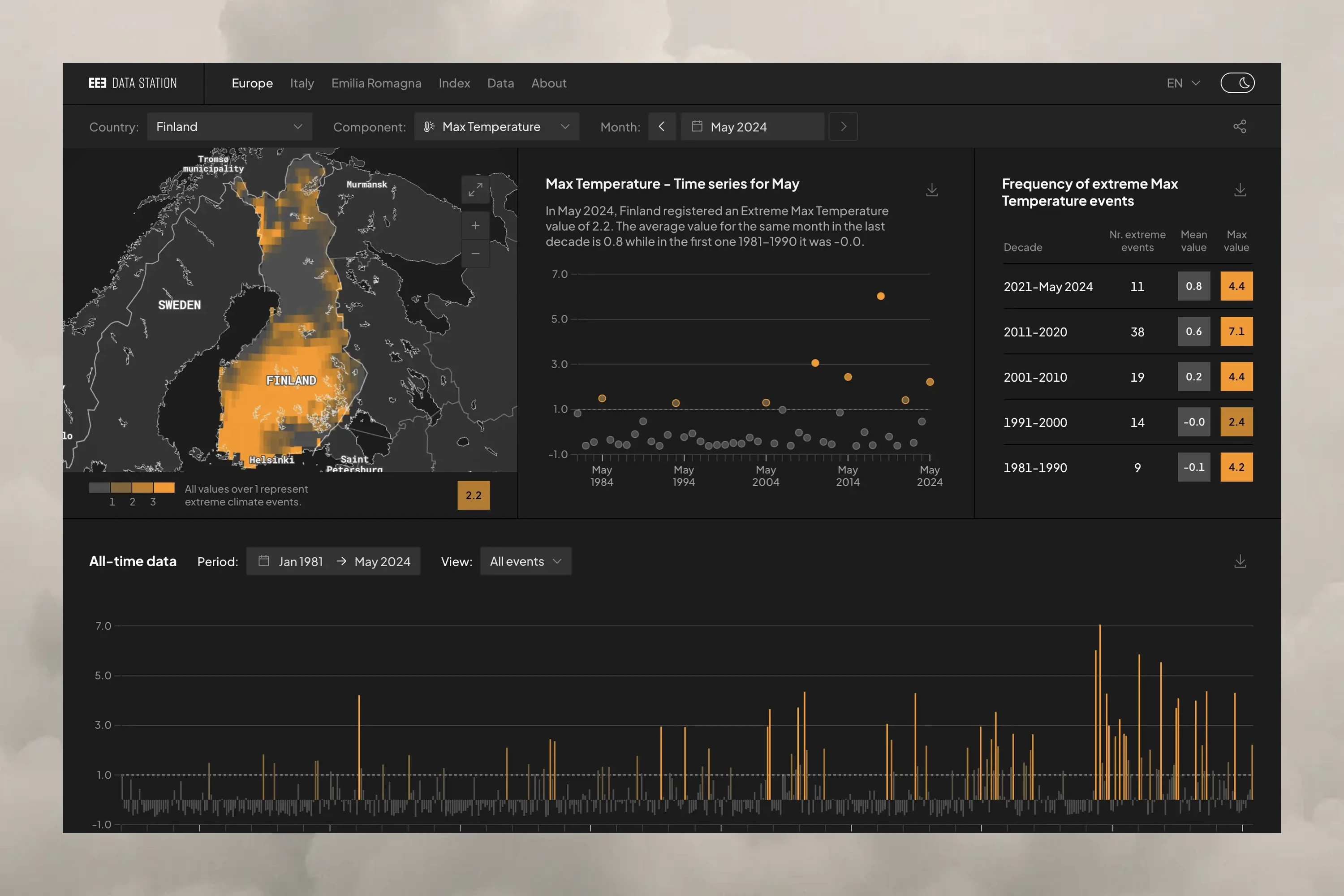Open the Max Temperature component dropdown
The height and width of the screenshot is (896, 1344).
coord(496,126)
